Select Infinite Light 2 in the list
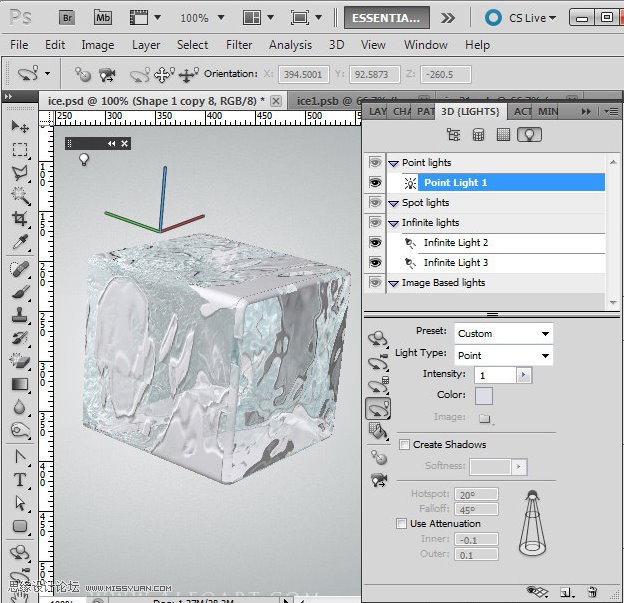The width and height of the screenshot is (624, 603). [x=456, y=242]
